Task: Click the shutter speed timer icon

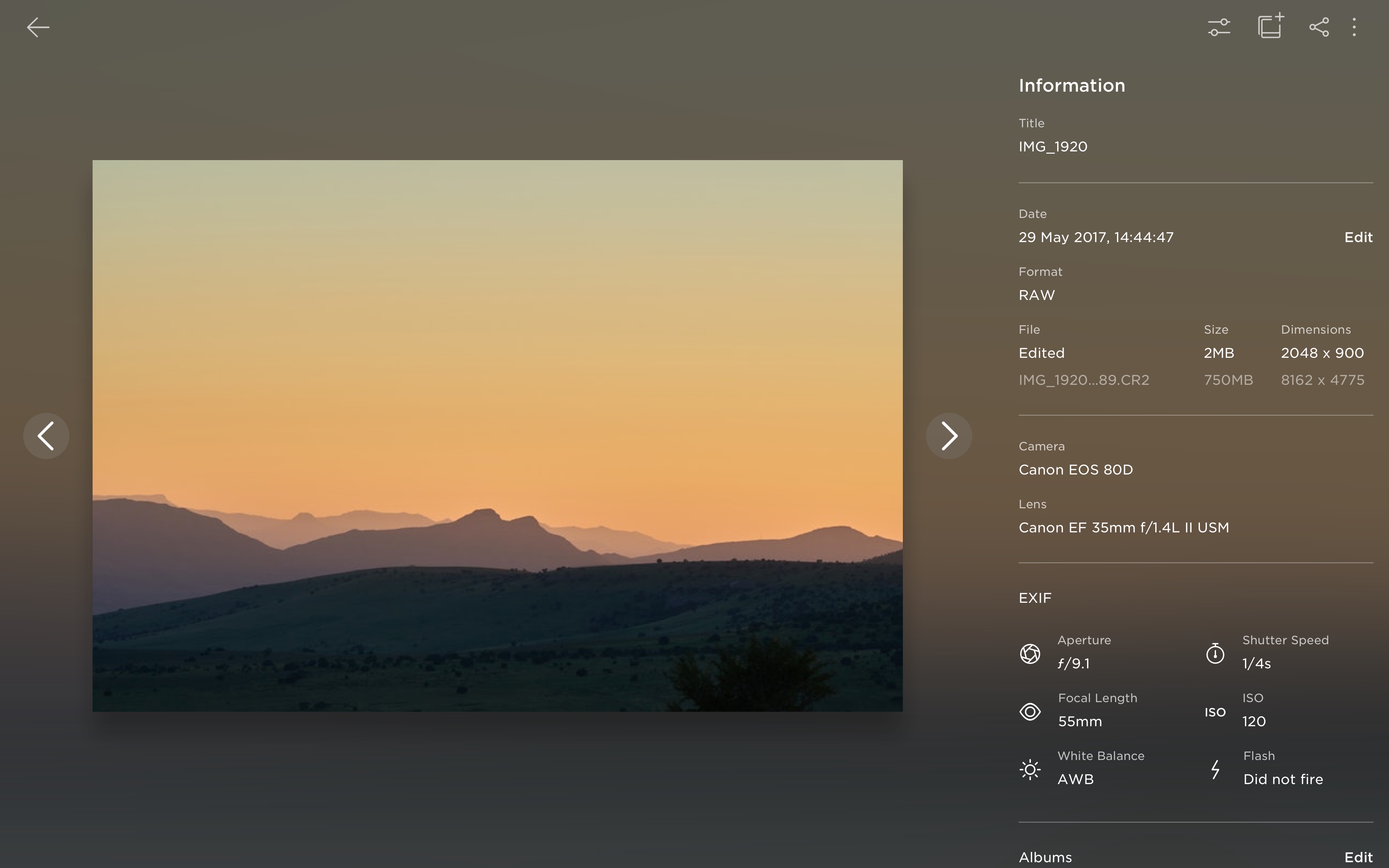Action: pyautogui.click(x=1214, y=653)
